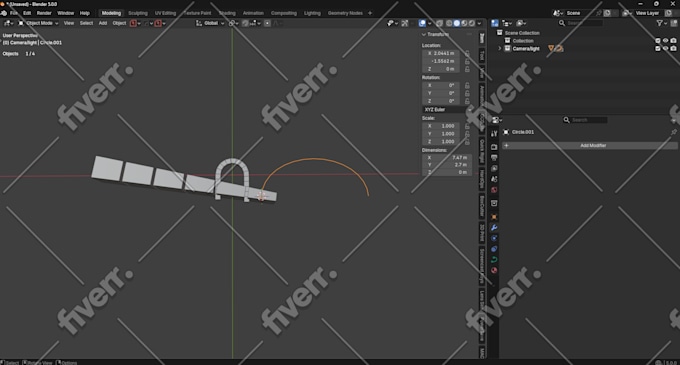
Task: Open the shading options dropdown arrow
Action: click(479, 23)
